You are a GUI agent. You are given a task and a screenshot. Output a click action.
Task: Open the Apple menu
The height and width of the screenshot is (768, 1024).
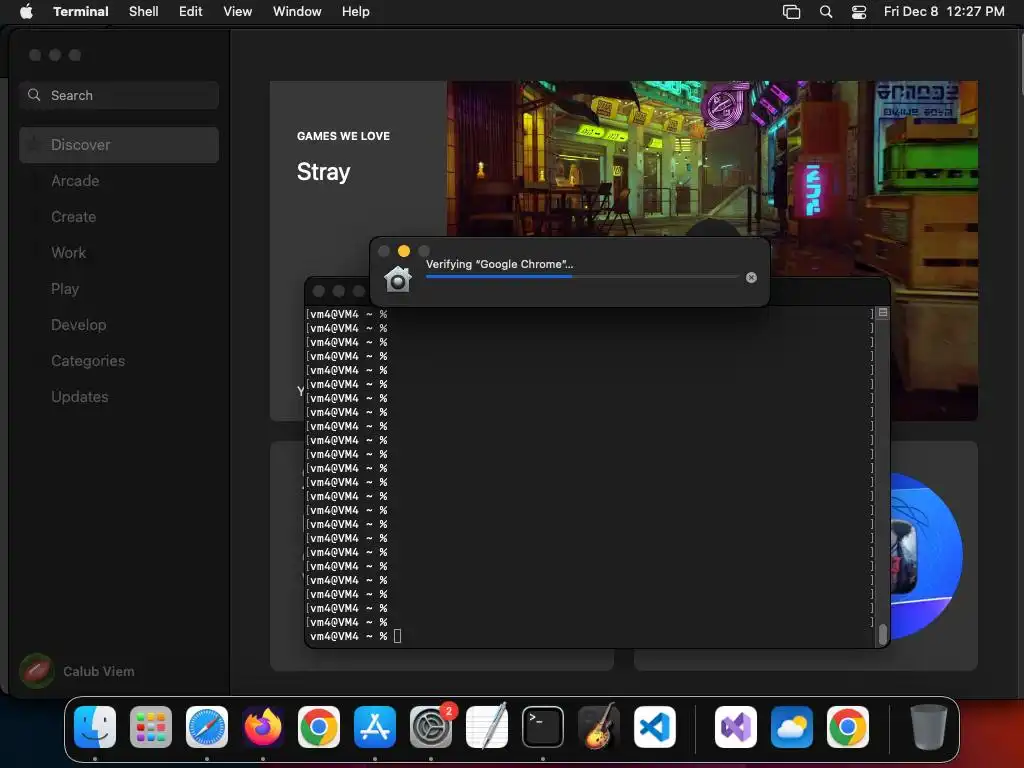[26, 11]
